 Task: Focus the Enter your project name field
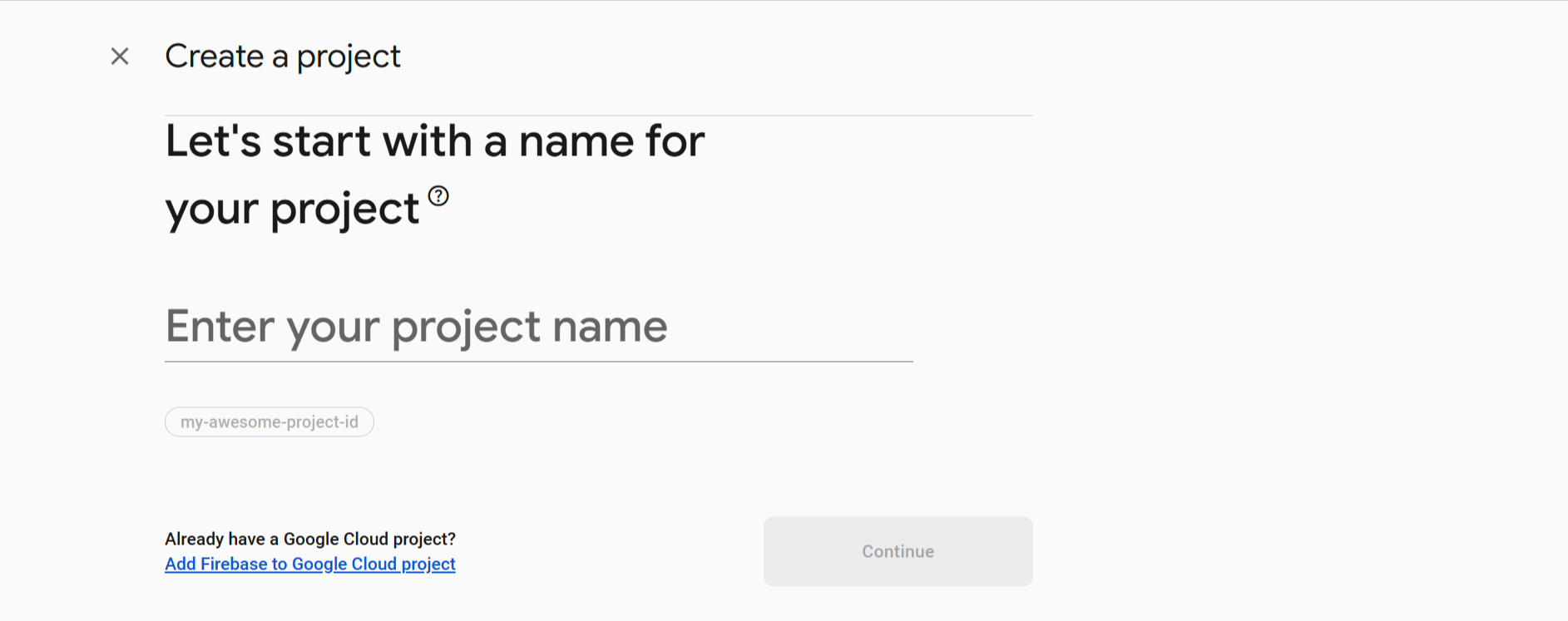(x=539, y=326)
